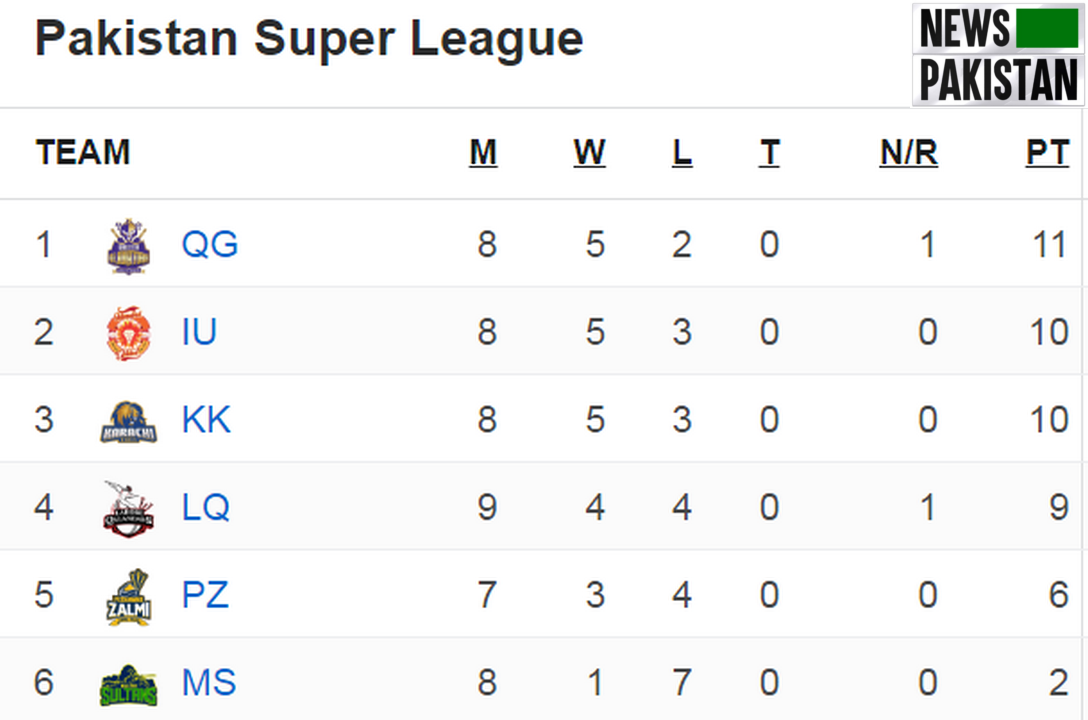The width and height of the screenshot is (1088, 720).
Task: Click the News Pakistan logo
Action: (998, 54)
